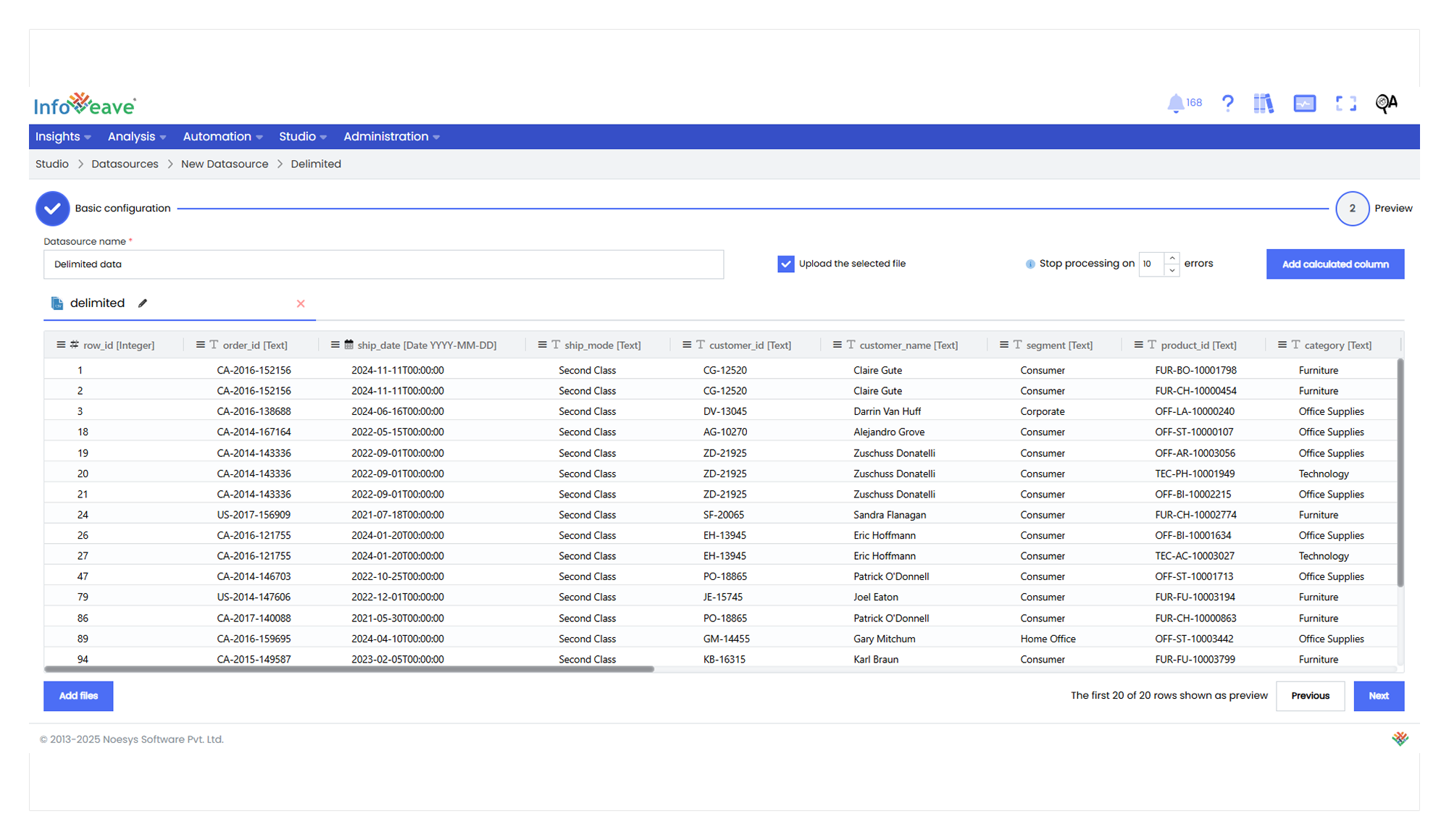Open customer_id column menu icon
The image size is (1449, 840).
click(x=687, y=345)
